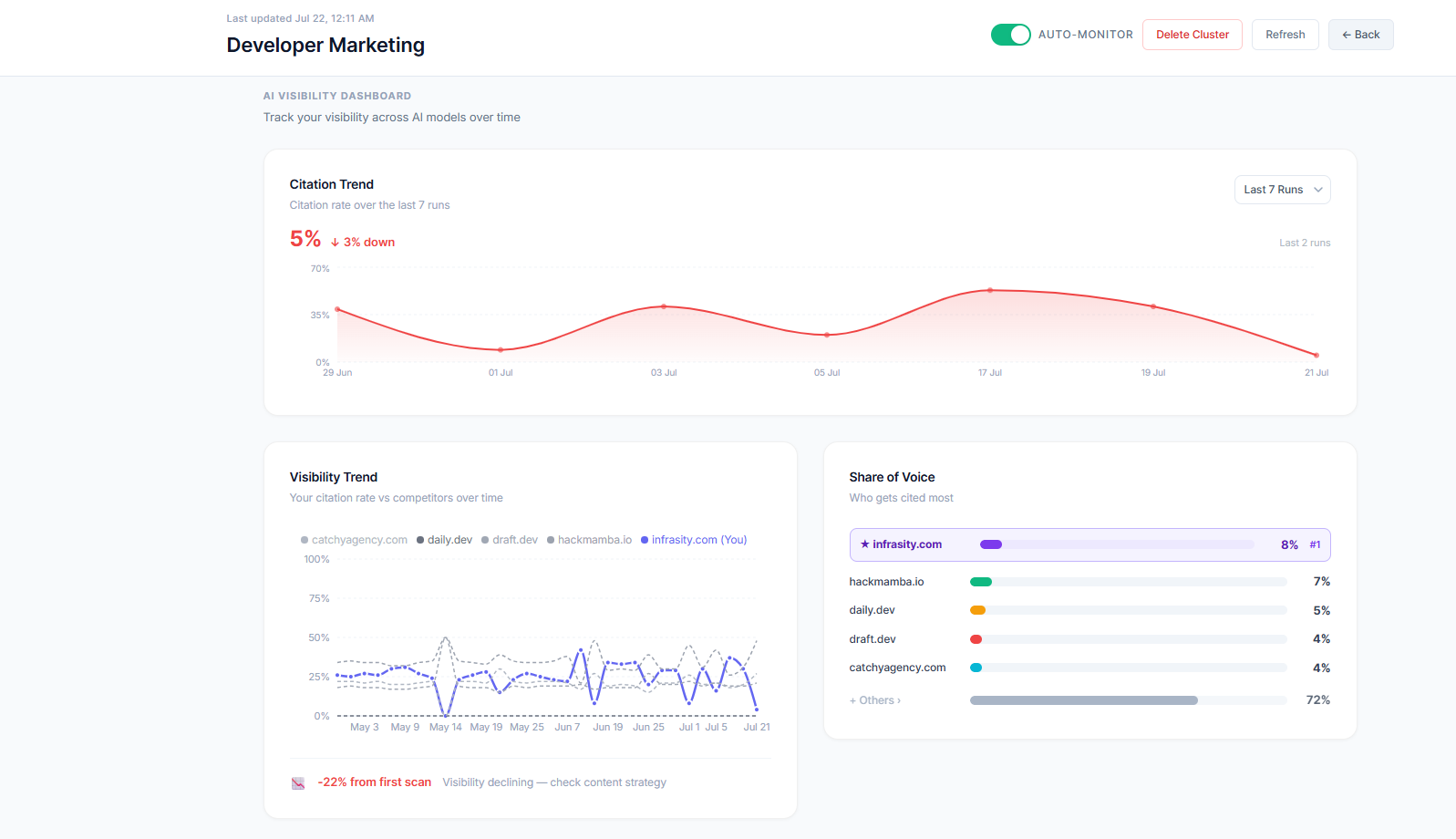Expand the + Others list in Share of Voice
Image resolution: width=1456 pixels, height=839 pixels.
coord(875,700)
